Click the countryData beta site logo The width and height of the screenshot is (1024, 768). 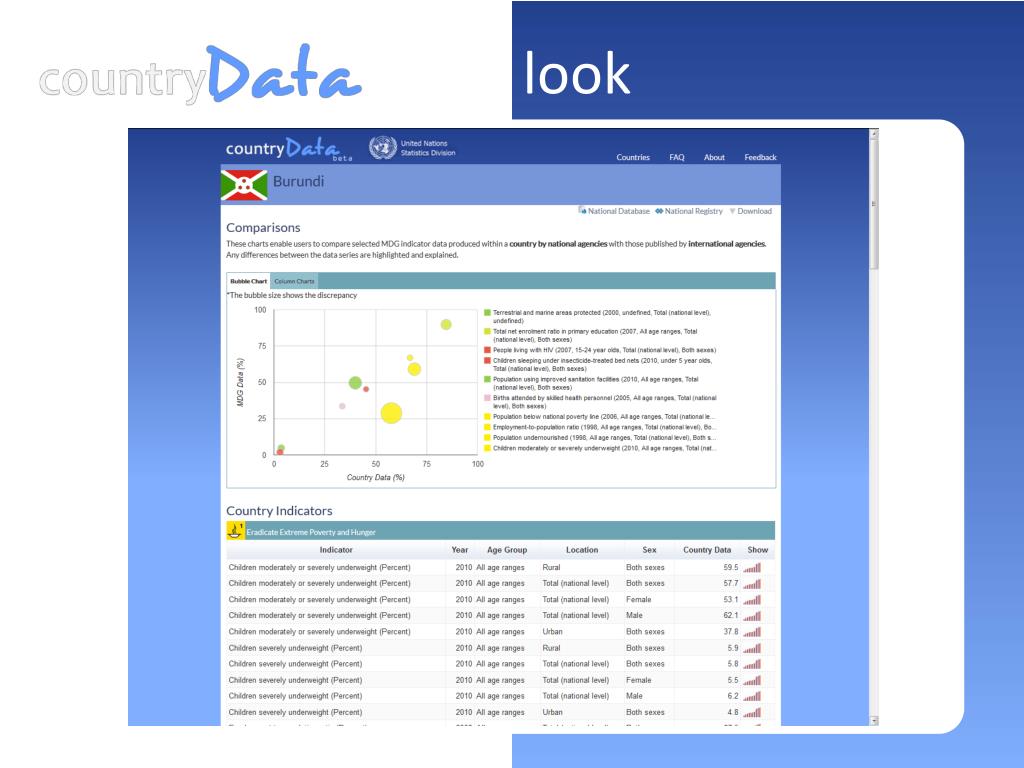click(x=289, y=149)
